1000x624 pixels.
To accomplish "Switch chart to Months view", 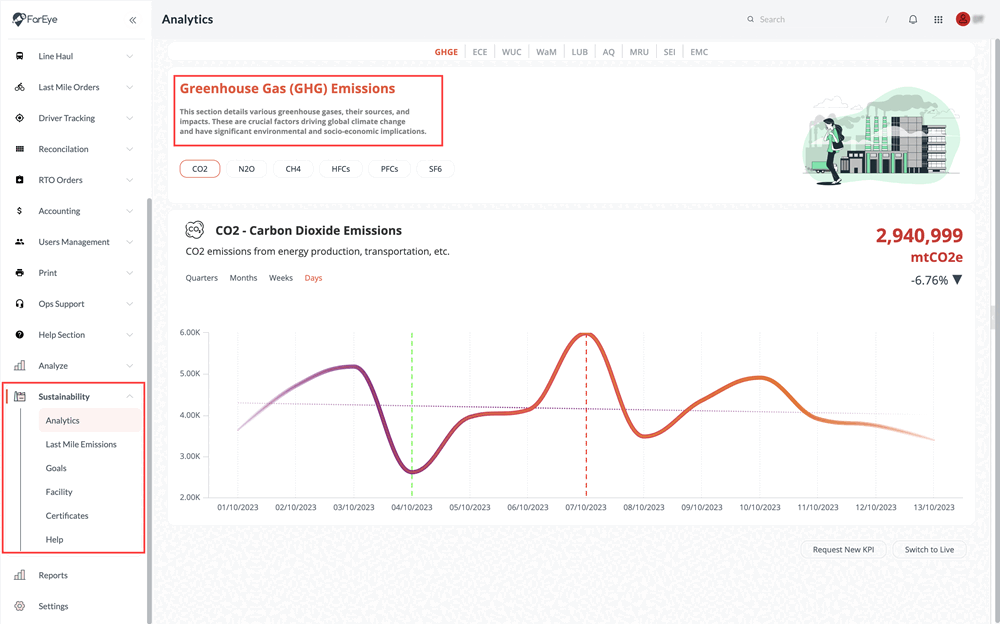I will click(243, 278).
